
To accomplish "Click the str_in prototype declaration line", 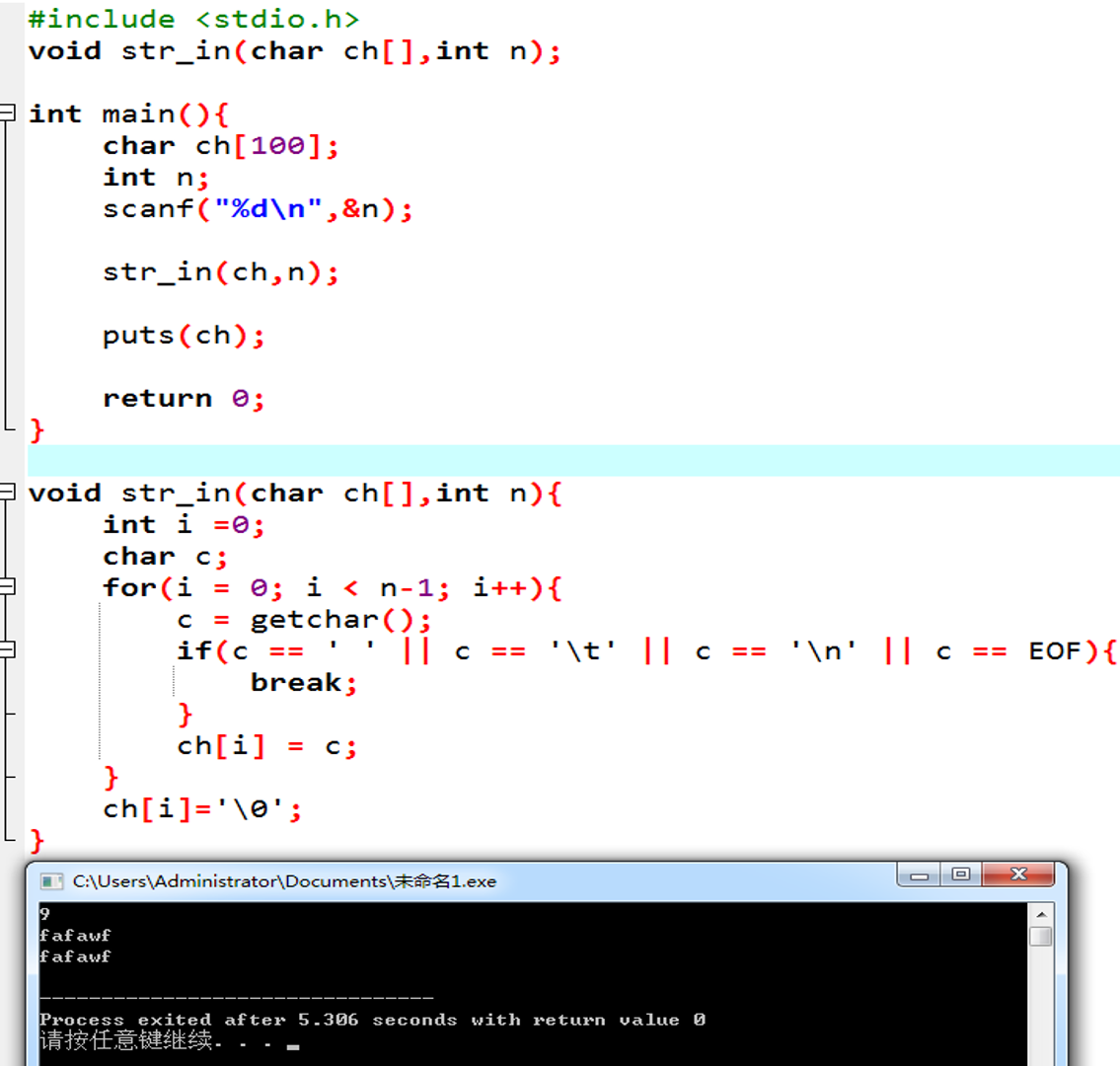I will tap(295, 51).
